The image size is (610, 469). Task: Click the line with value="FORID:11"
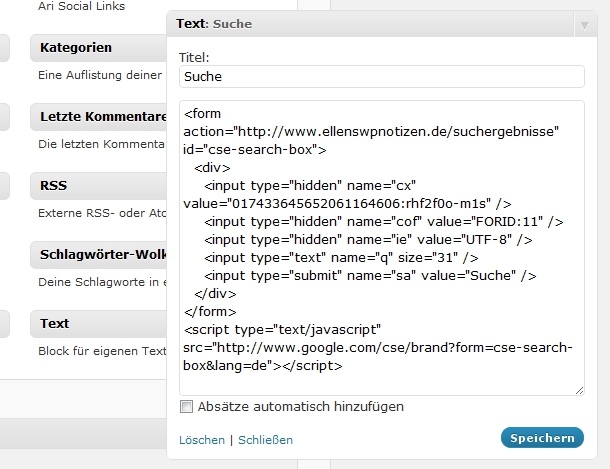[x=384, y=222]
